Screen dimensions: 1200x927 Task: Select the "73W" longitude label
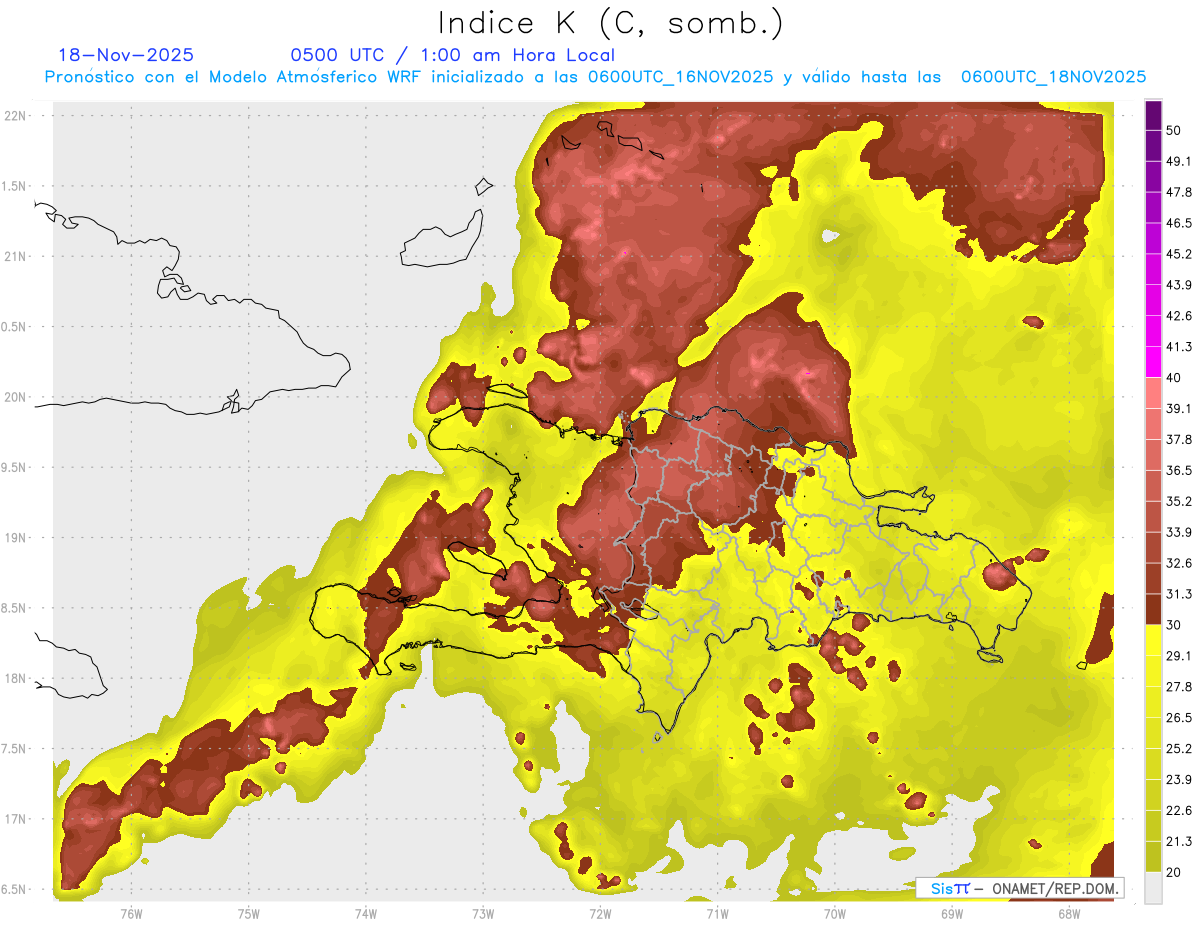[x=483, y=913]
